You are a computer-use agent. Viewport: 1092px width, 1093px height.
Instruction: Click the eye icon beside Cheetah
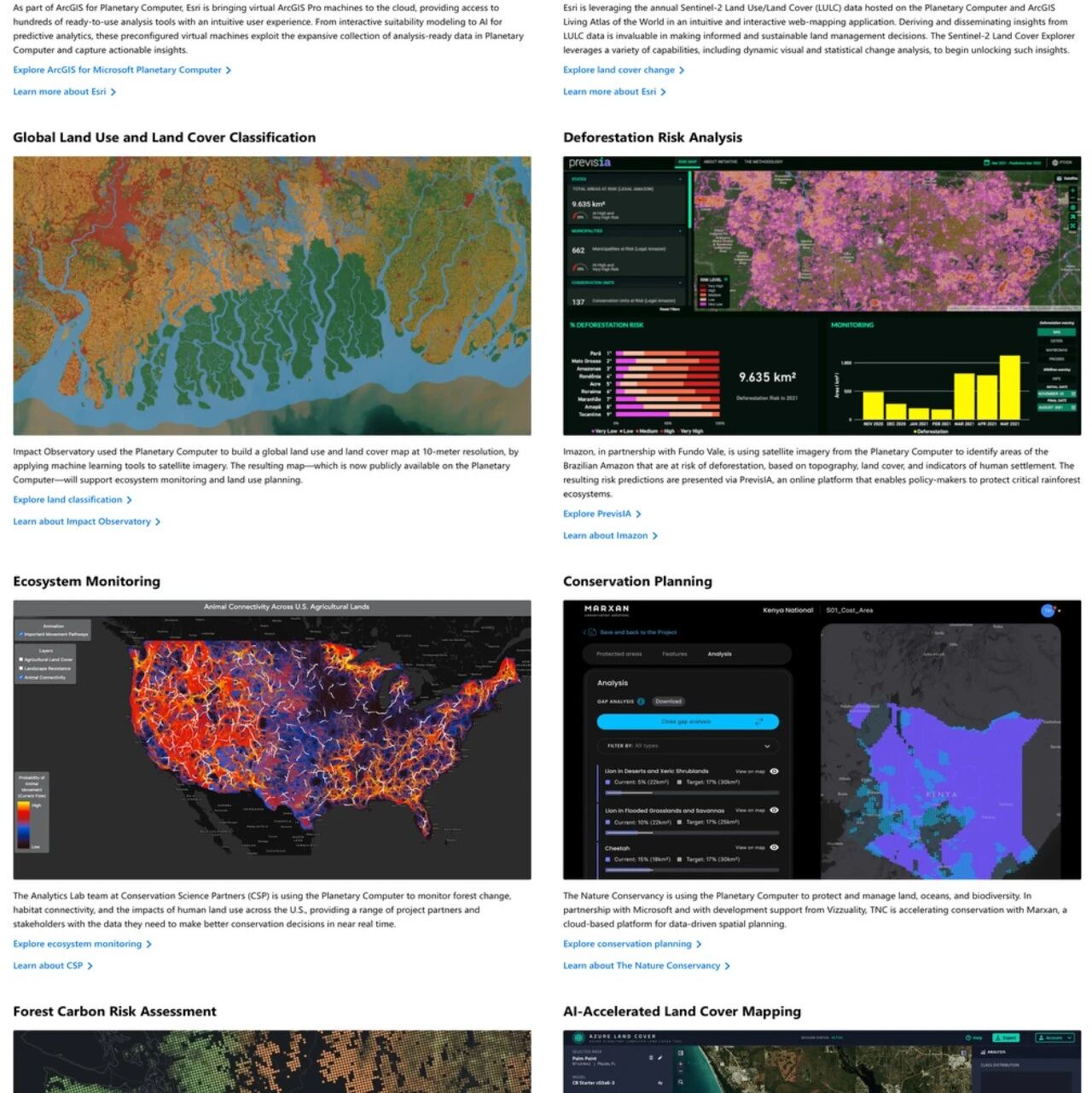(774, 847)
